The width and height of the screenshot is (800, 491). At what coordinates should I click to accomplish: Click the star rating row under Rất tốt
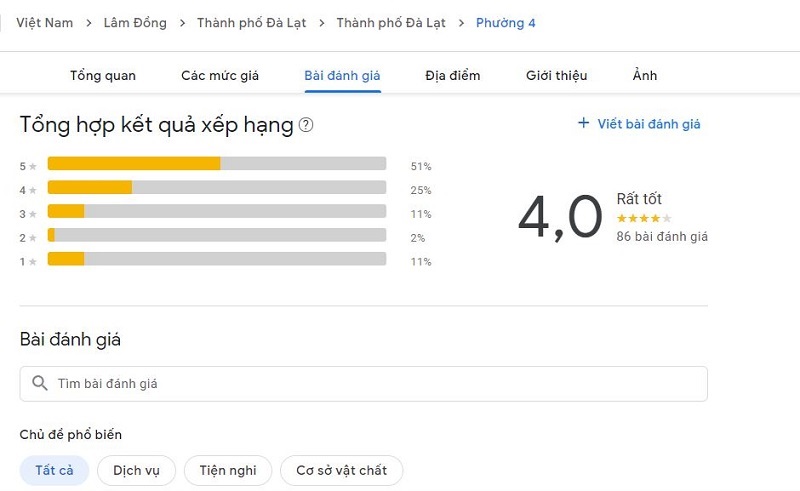tap(644, 218)
